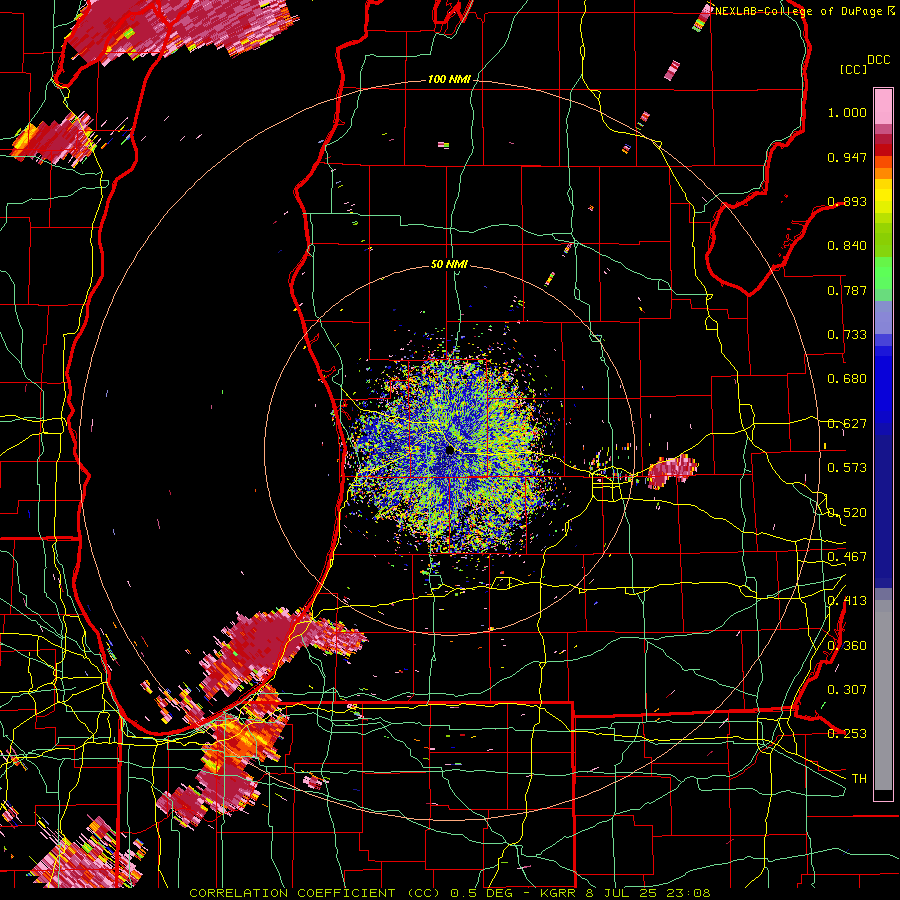Select the 0.733 scale value

[x=847, y=335]
